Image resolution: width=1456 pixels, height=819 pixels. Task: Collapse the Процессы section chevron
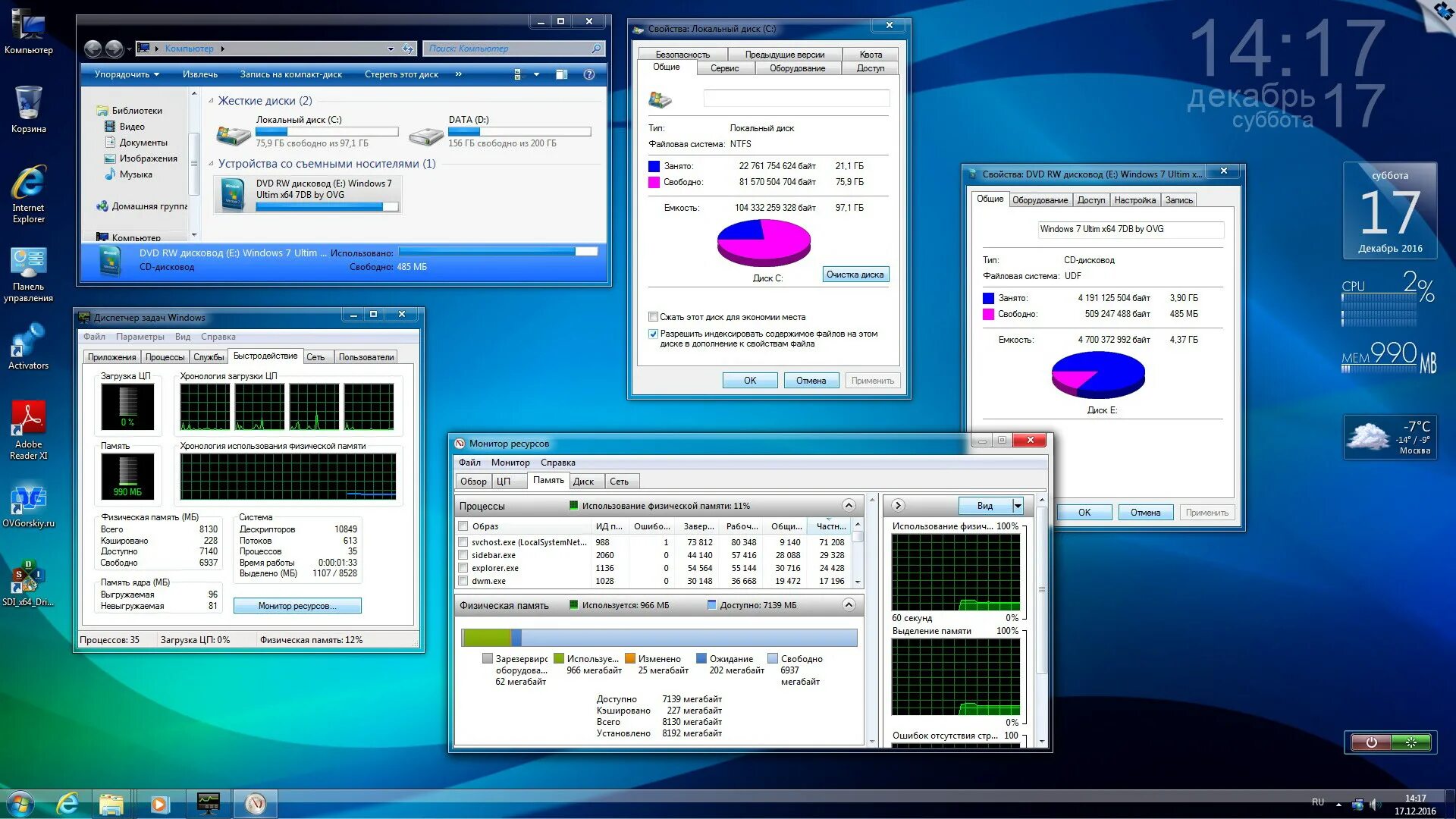pyautogui.click(x=849, y=506)
